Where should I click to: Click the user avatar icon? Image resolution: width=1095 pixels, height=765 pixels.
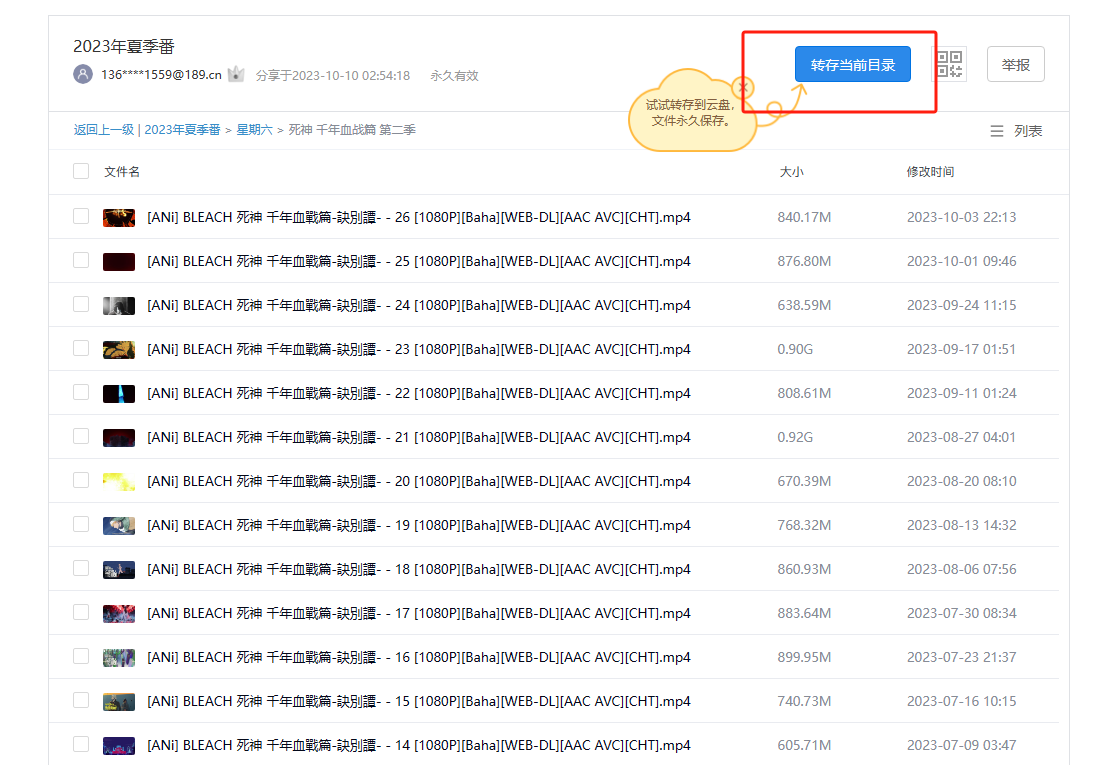(83, 75)
